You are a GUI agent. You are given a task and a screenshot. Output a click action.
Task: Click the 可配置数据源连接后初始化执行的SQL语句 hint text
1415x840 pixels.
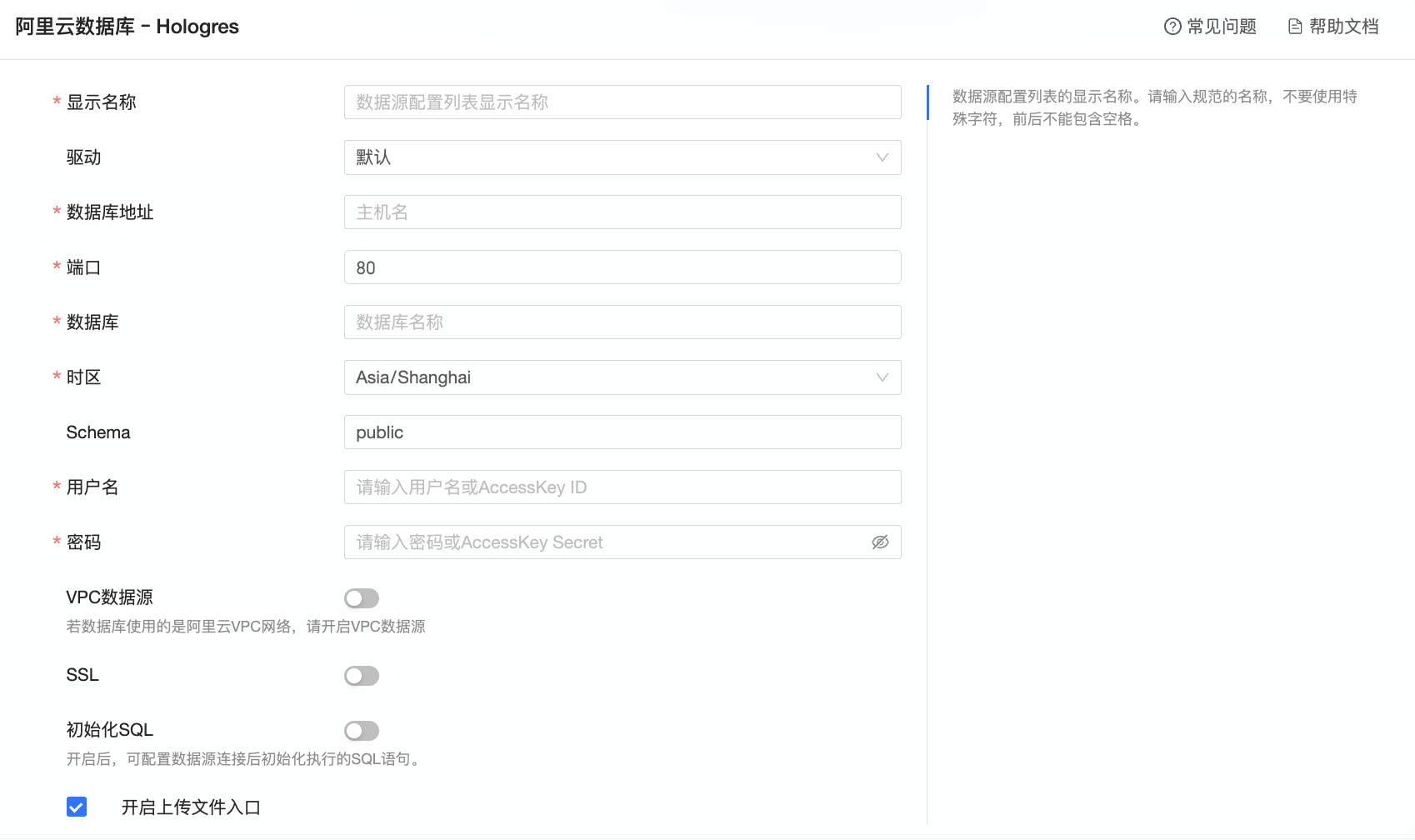pos(246,759)
